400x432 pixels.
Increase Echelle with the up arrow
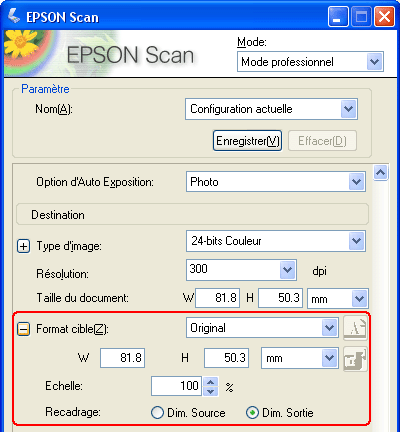(x=211, y=382)
